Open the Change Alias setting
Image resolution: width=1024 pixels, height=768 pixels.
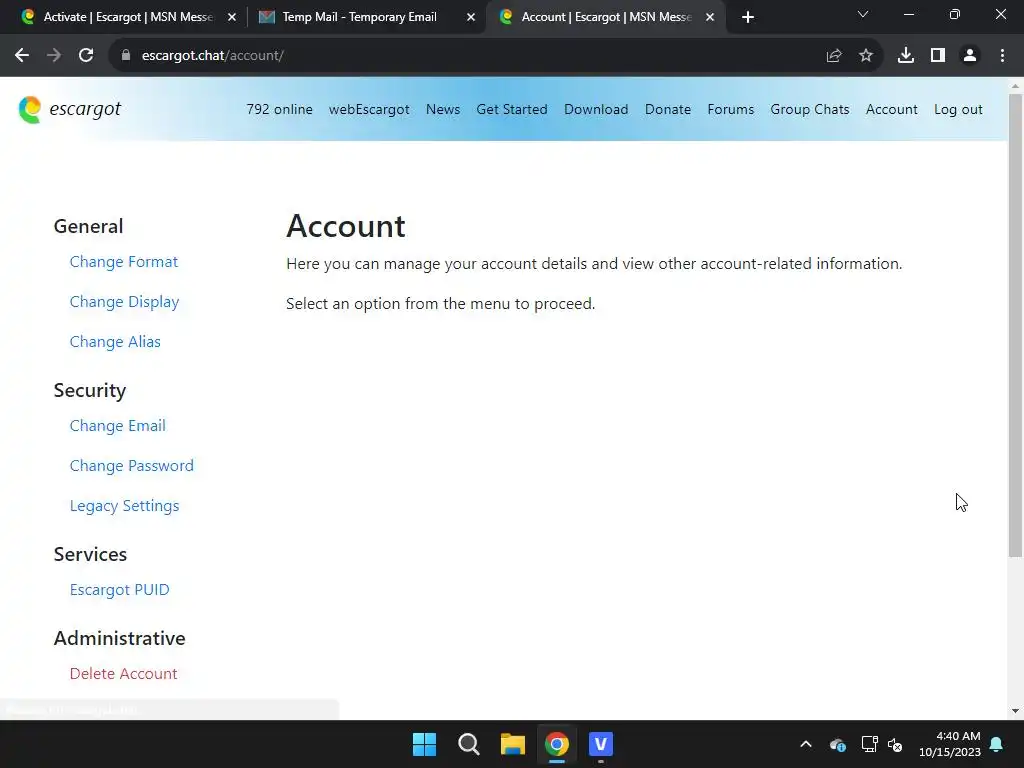point(115,342)
